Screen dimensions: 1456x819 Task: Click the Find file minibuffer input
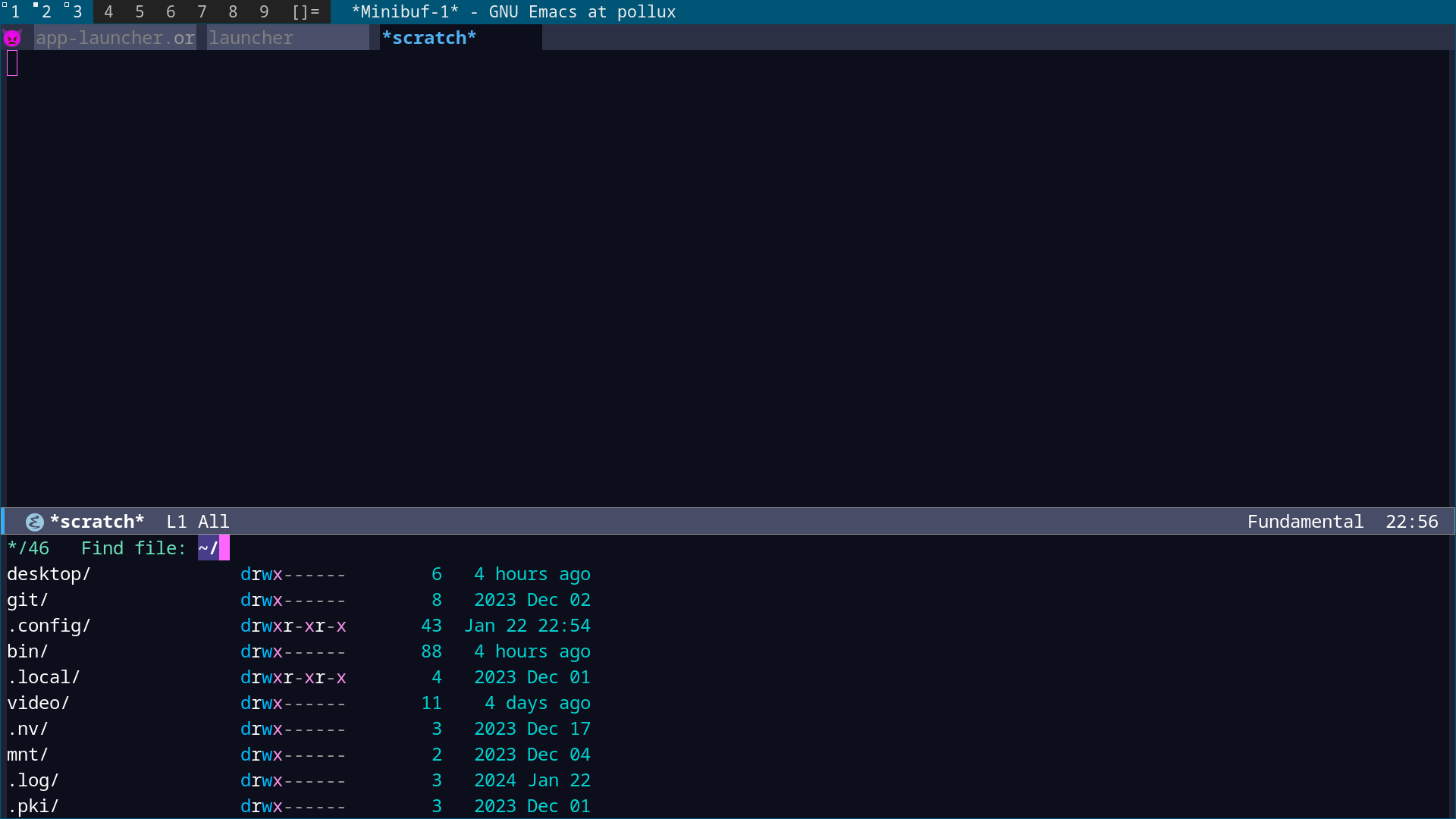tap(133, 548)
